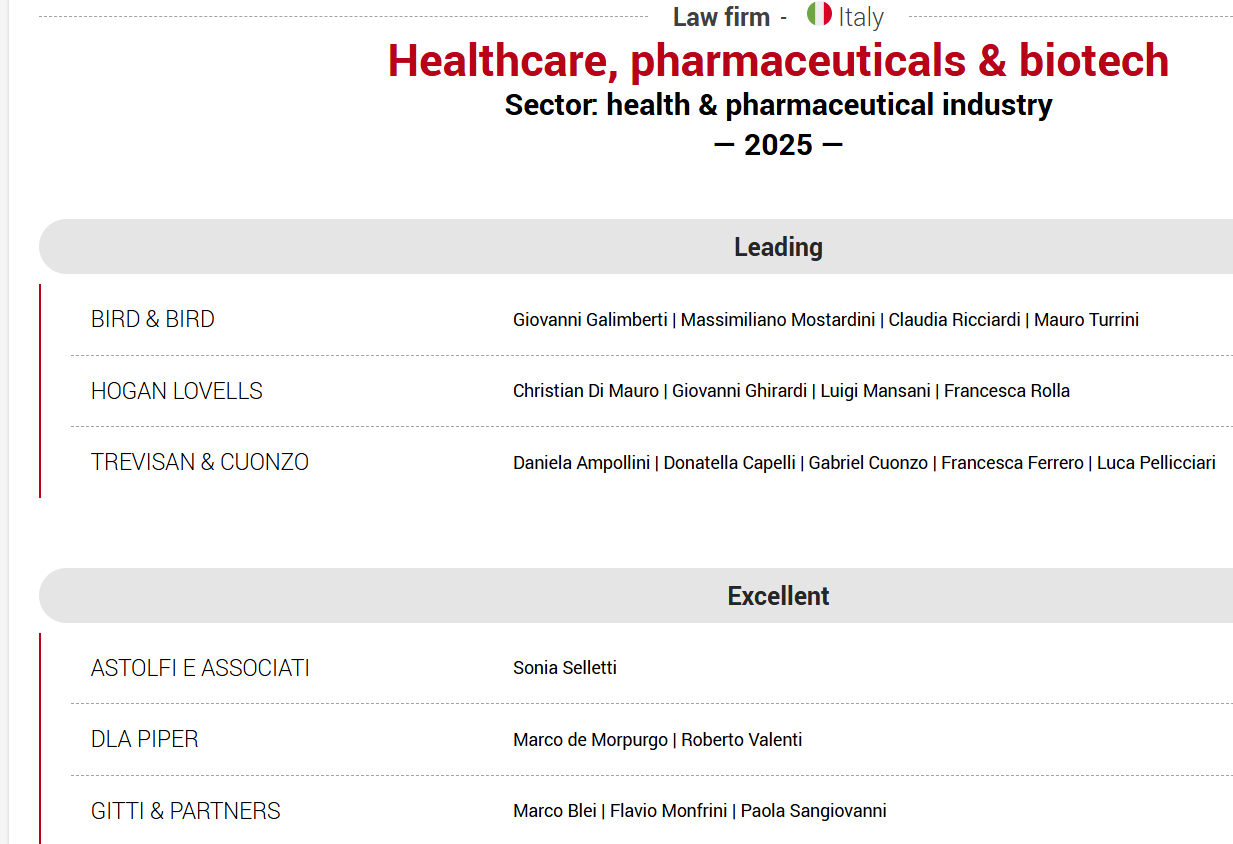Open the DLA Piper firm entry
Screen dimensions: 1233x844
(145, 739)
